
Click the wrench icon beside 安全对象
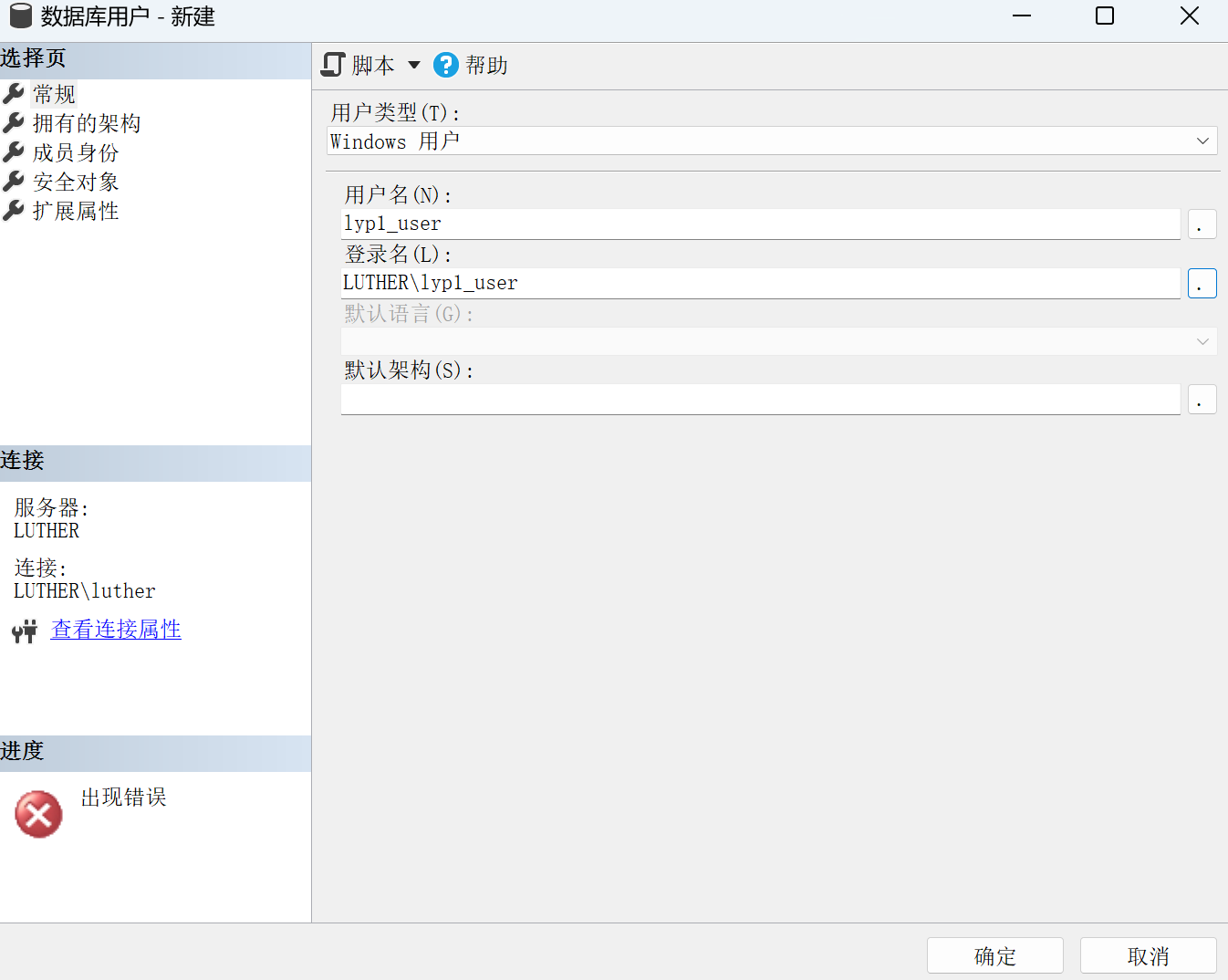tap(13, 181)
